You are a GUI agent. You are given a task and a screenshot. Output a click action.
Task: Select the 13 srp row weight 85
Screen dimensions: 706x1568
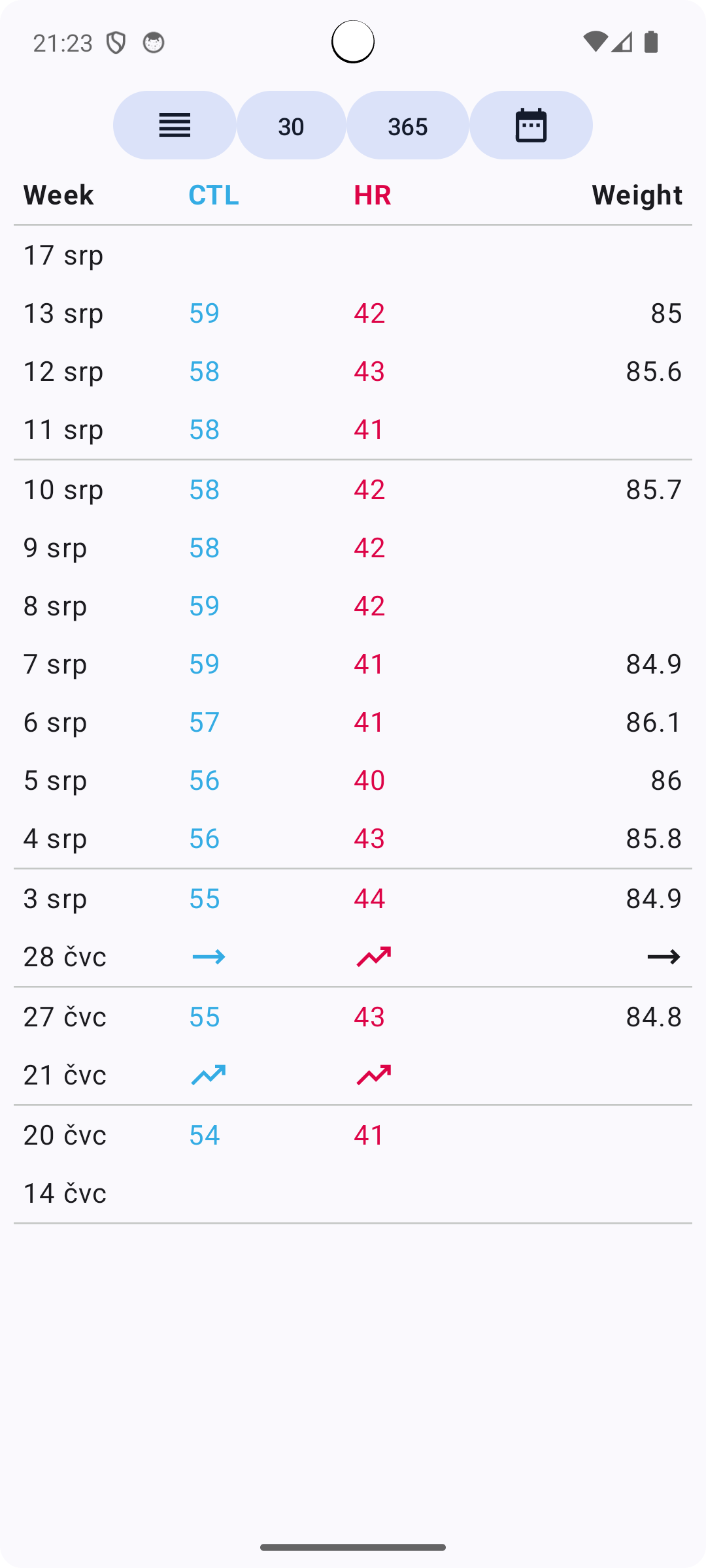(666, 313)
